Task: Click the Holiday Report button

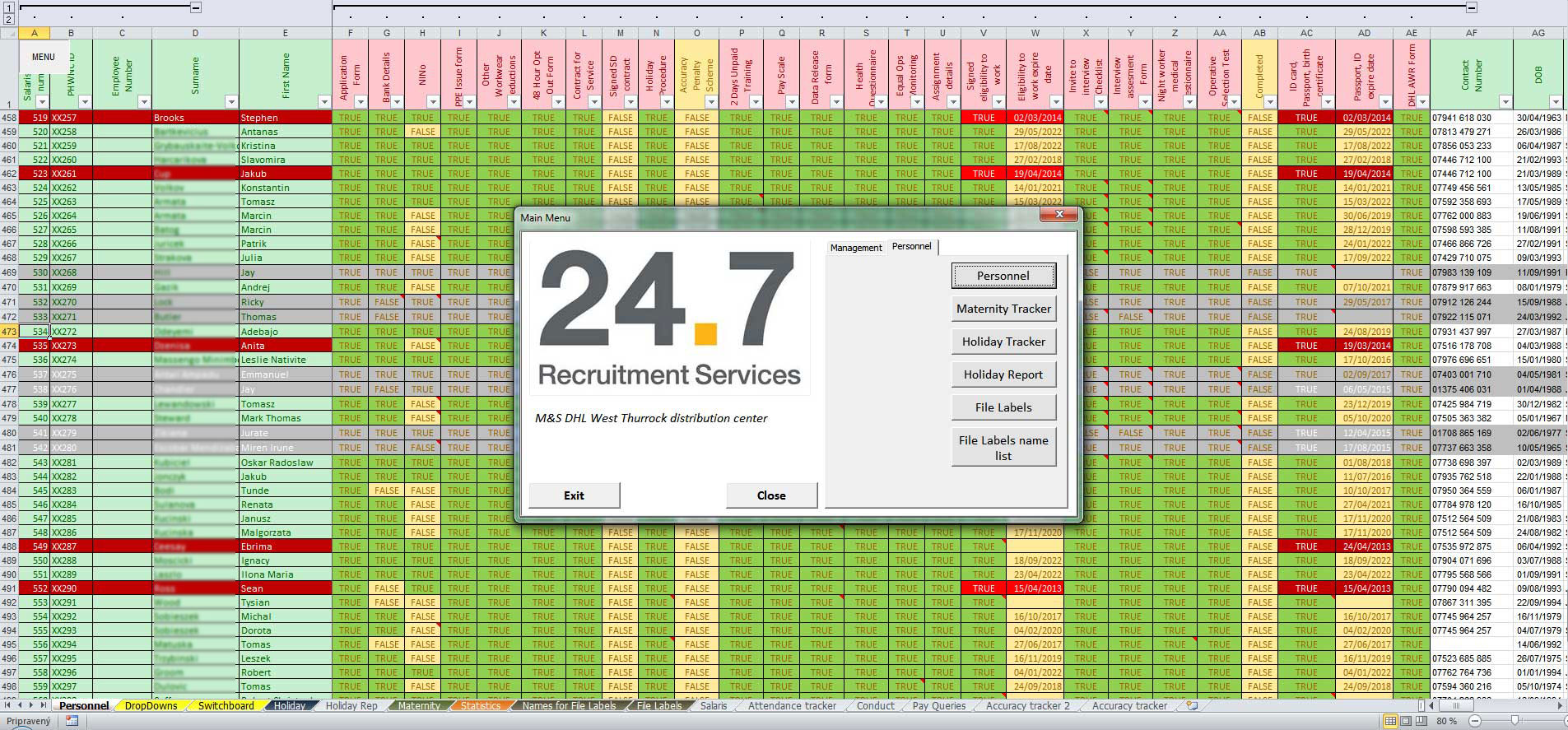Action: click(1003, 374)
